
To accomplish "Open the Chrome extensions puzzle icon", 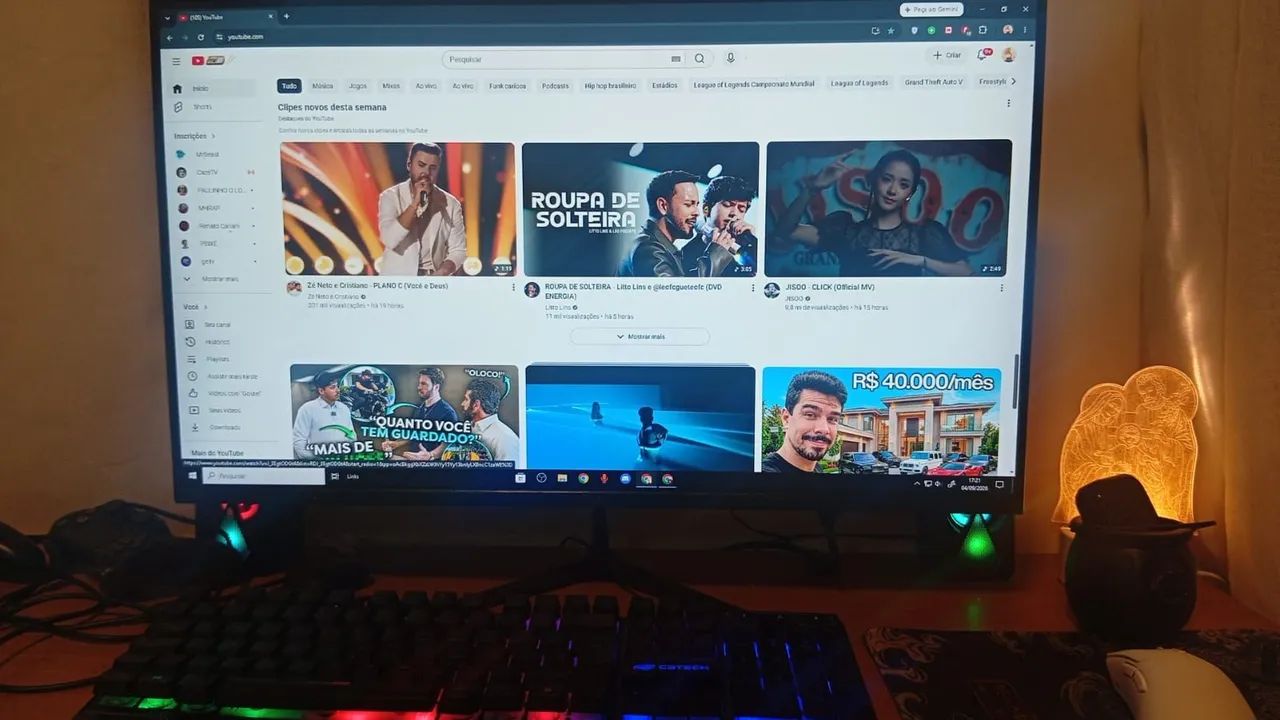I will 983,30.
